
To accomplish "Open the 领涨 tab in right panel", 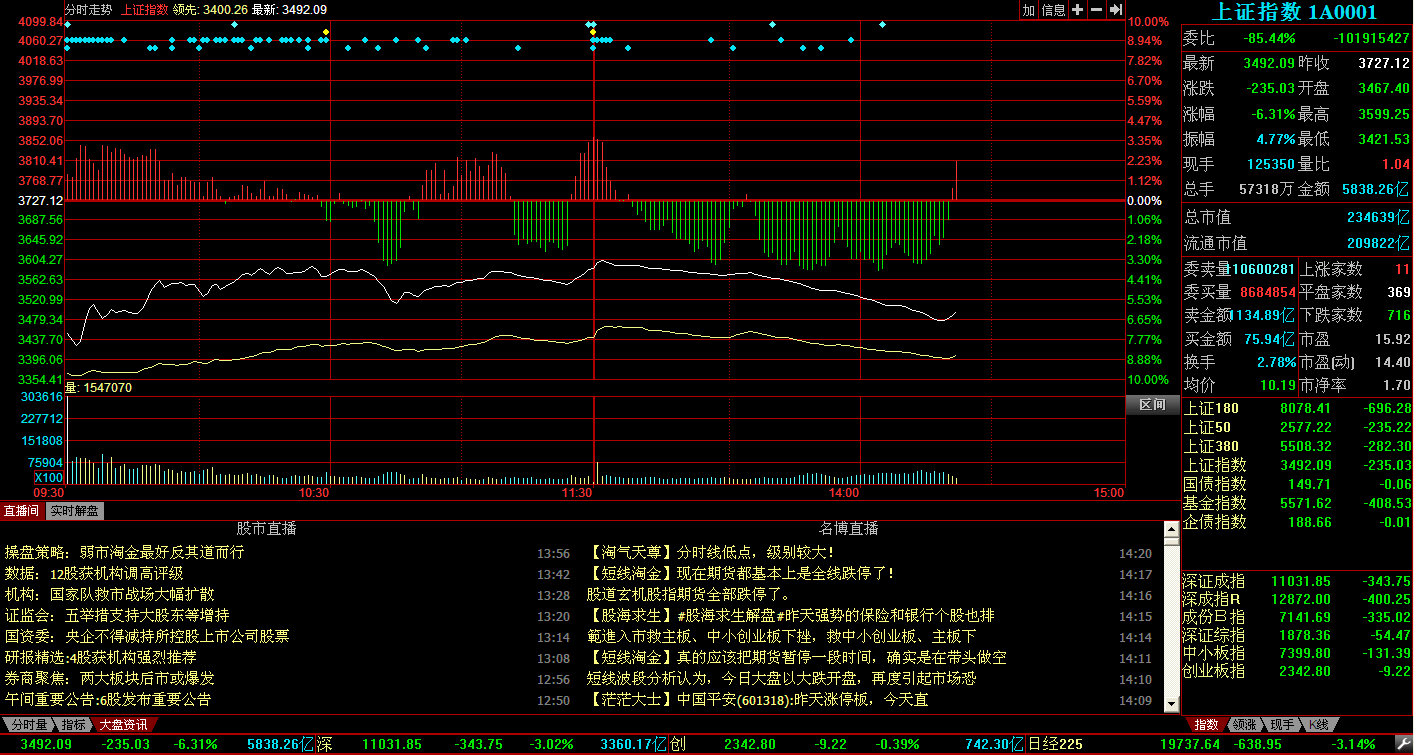I will point(1243,724).
